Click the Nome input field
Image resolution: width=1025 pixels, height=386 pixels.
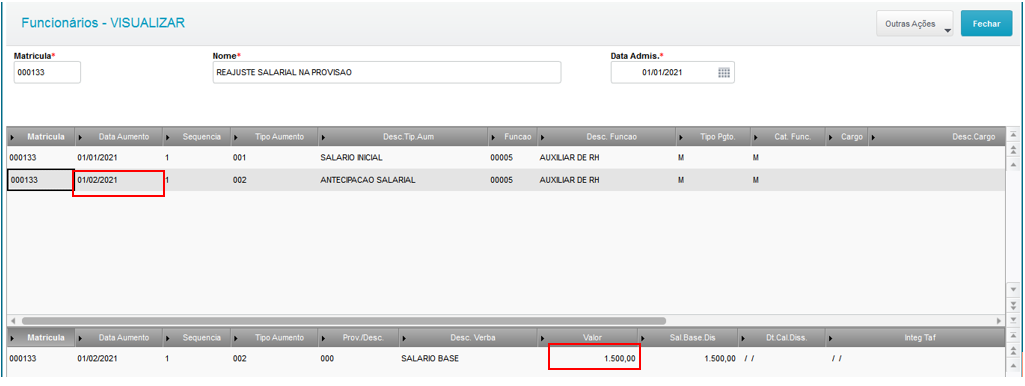(x=386, y=73)
